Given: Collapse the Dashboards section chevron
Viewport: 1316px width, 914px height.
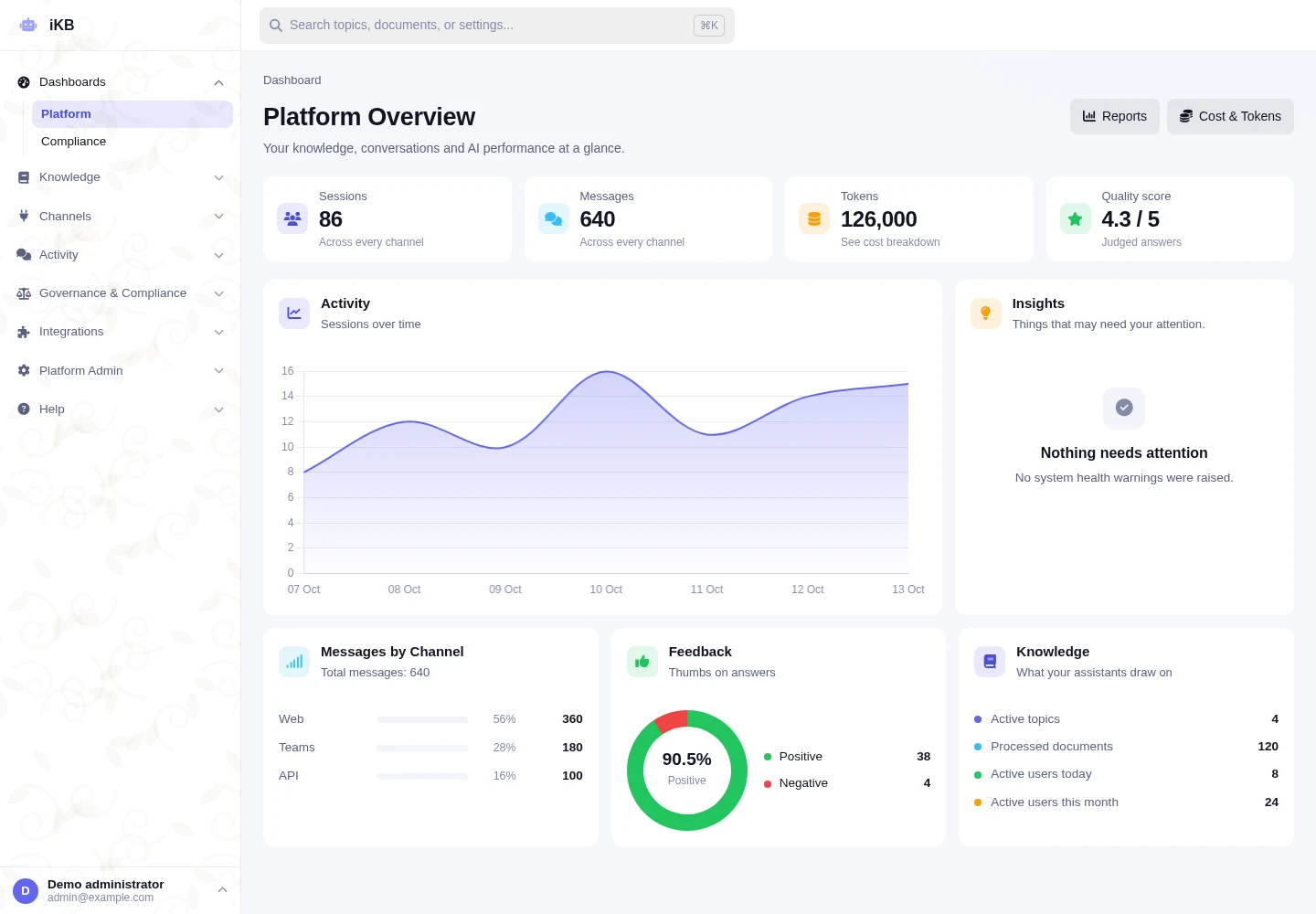Looking at the screenshot, I should click(218, 83).
